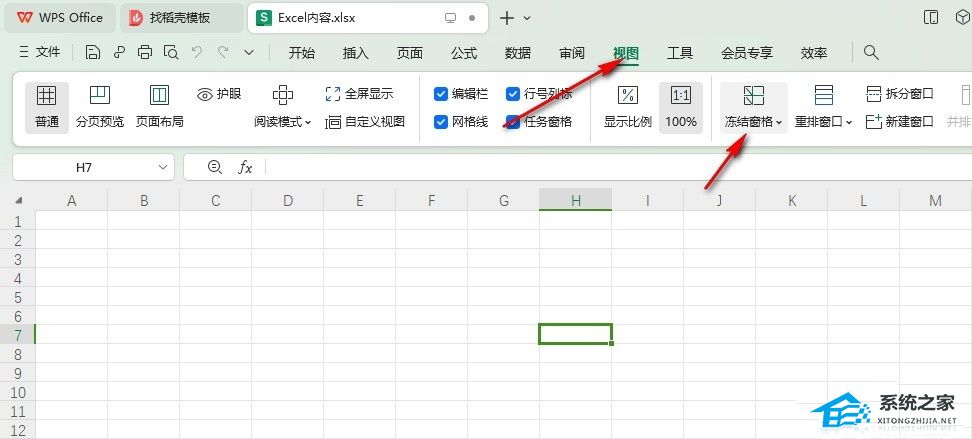
Task: Click the Redo arrow icon
Action: 223,53
